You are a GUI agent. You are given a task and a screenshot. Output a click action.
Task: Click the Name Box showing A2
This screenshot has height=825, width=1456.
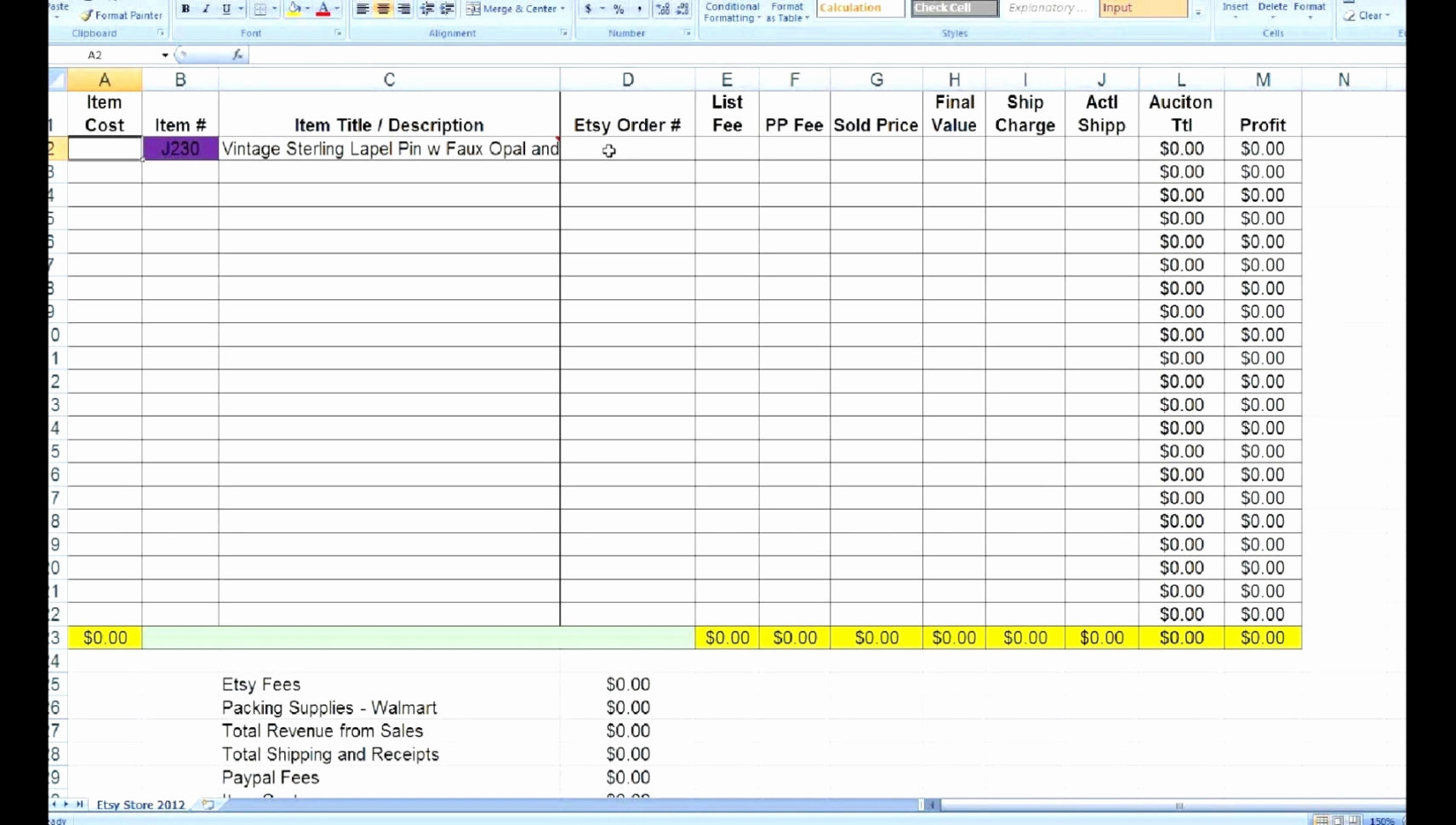[94, 54]
